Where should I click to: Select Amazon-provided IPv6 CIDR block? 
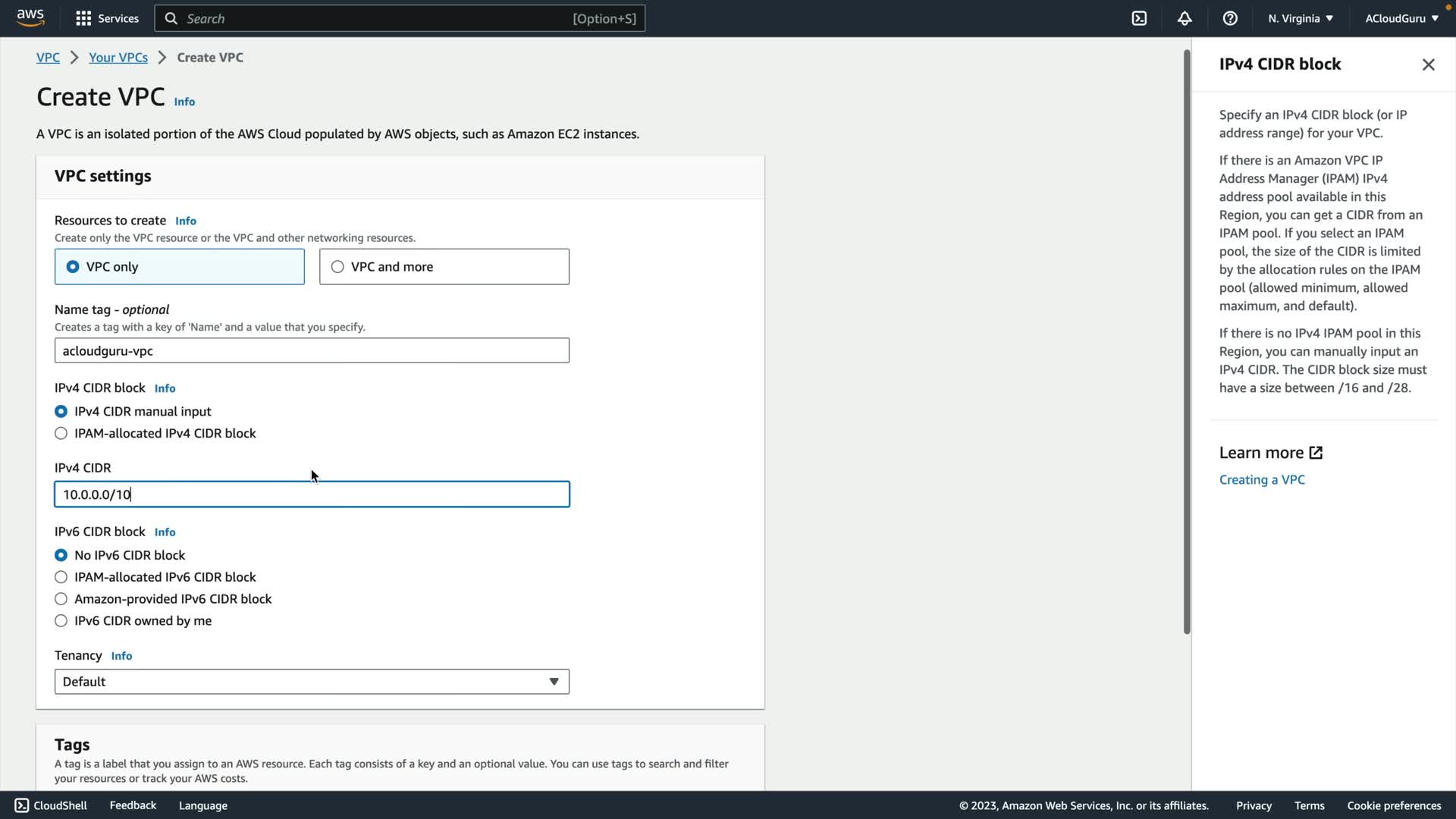61,599
